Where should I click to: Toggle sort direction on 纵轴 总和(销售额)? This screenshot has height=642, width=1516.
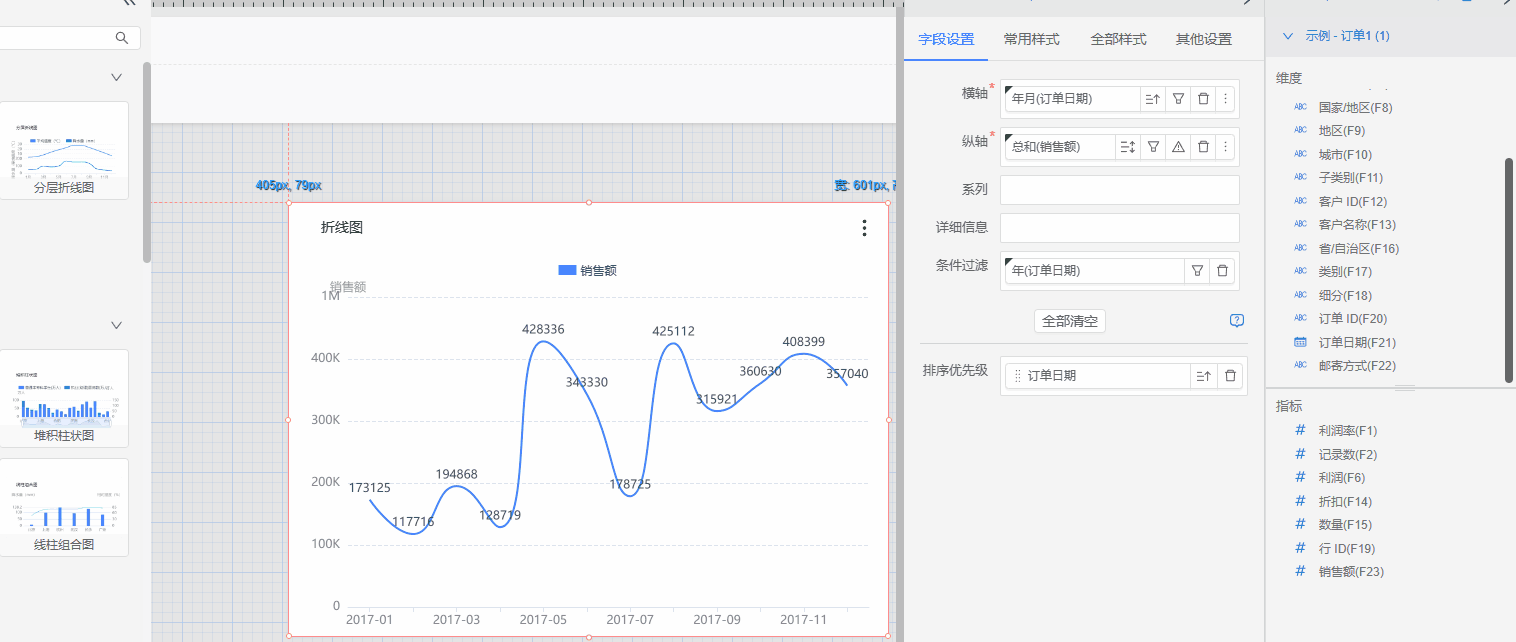[x=1128, y=147]
